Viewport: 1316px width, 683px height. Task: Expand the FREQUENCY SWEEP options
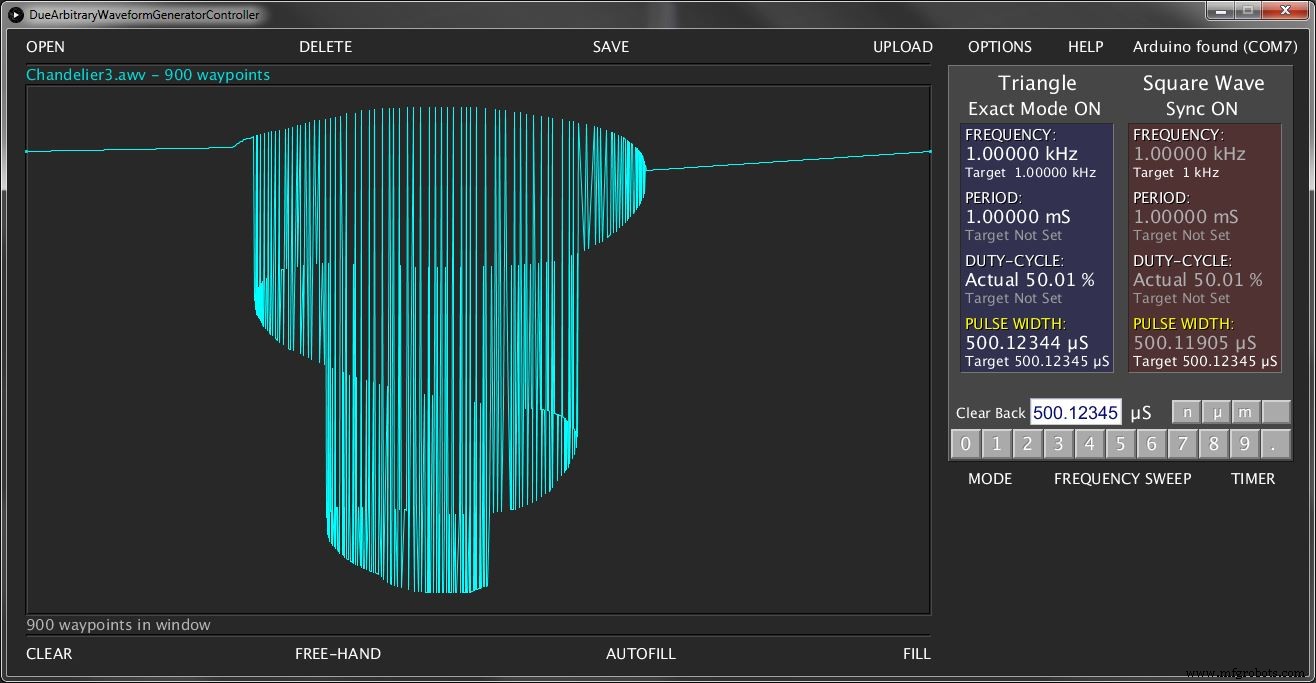pyautogui.click(x=1122, y=479)
